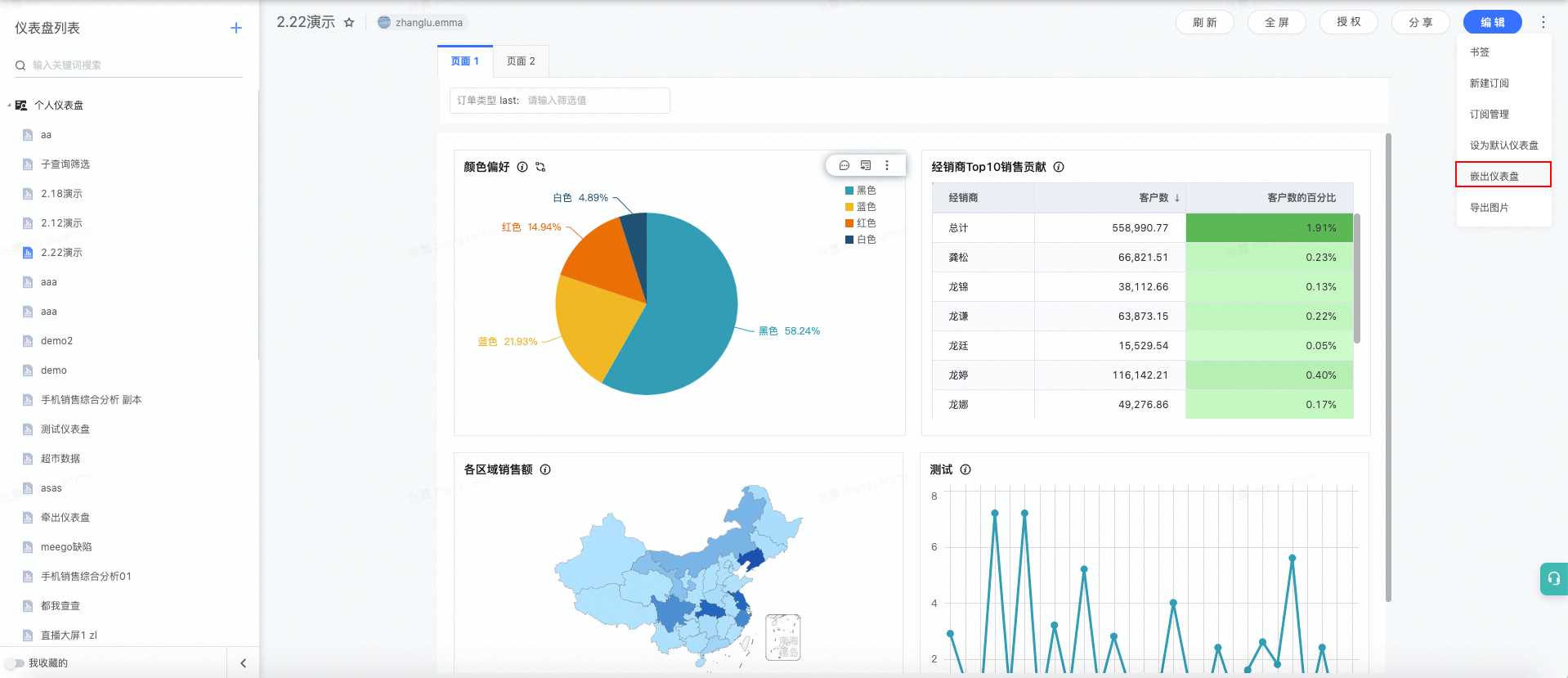
Task: Click the zhanglu.emma user avatar
Action: [x=384, y=22]
